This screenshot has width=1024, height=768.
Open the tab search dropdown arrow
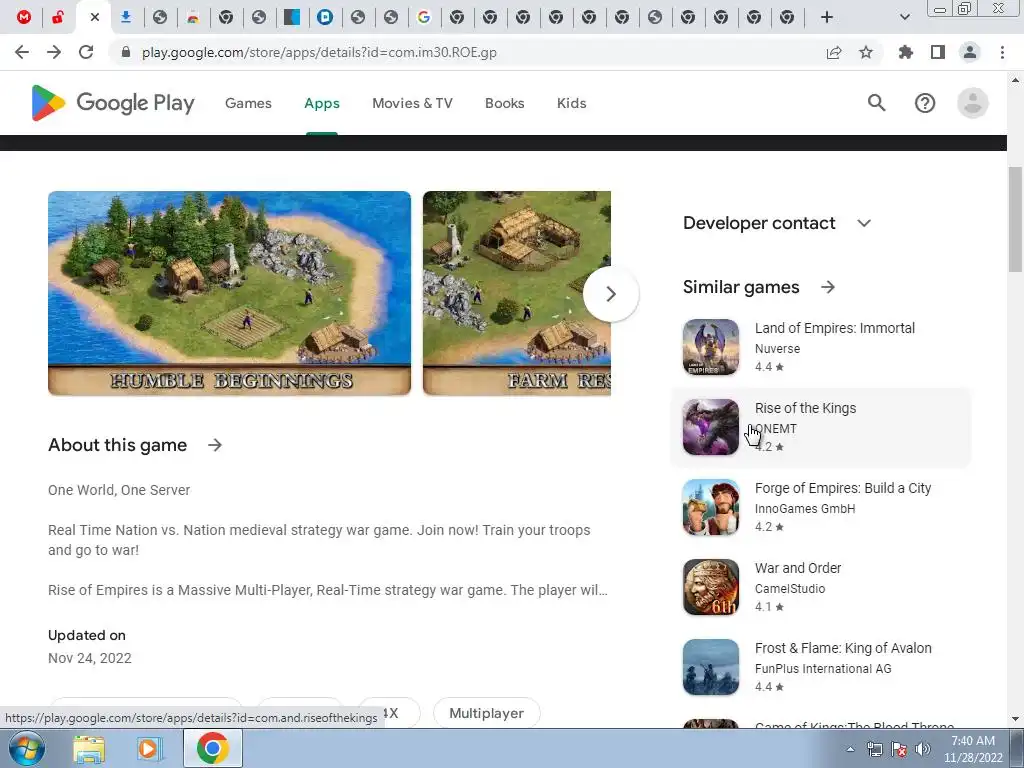[x=904, y=17]
